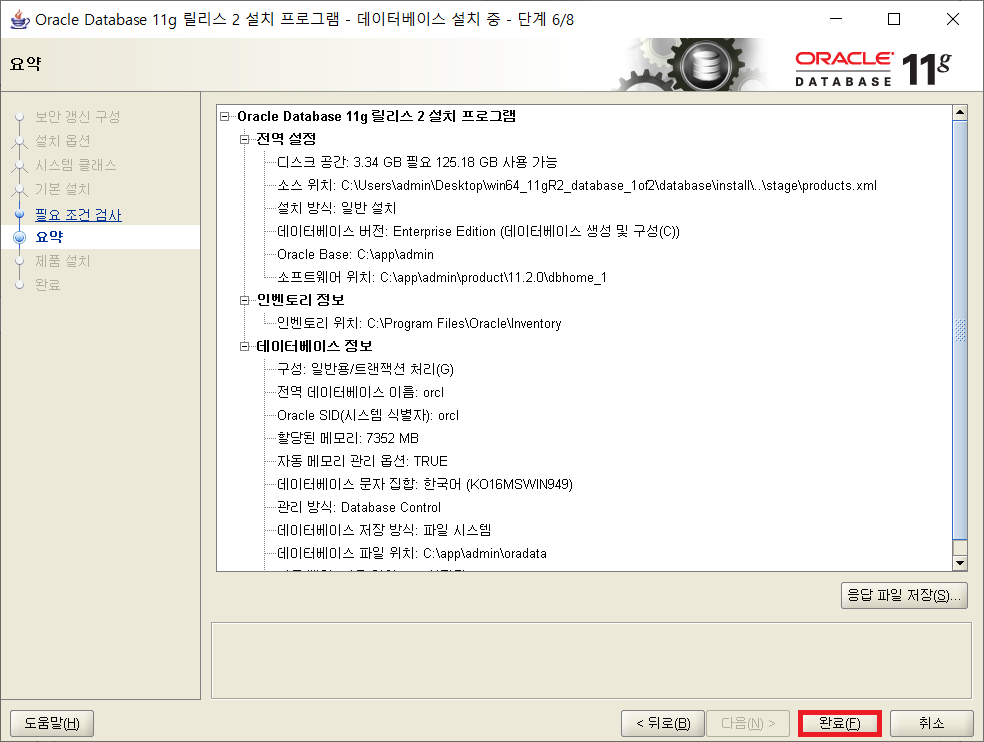Viewport: 984px width, 742px height.
Task: Select the 데이터베이스 버전 Enterprise Edition row
Action: point(478,232)
